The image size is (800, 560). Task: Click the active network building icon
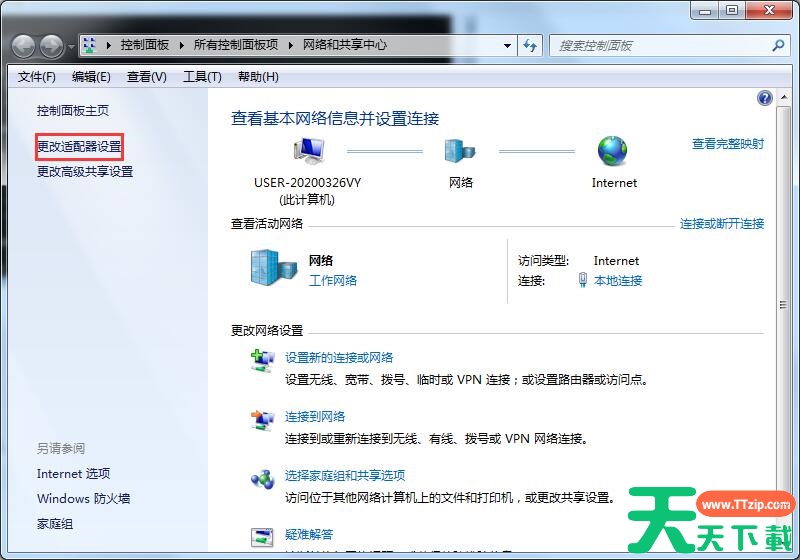(273, 267)
